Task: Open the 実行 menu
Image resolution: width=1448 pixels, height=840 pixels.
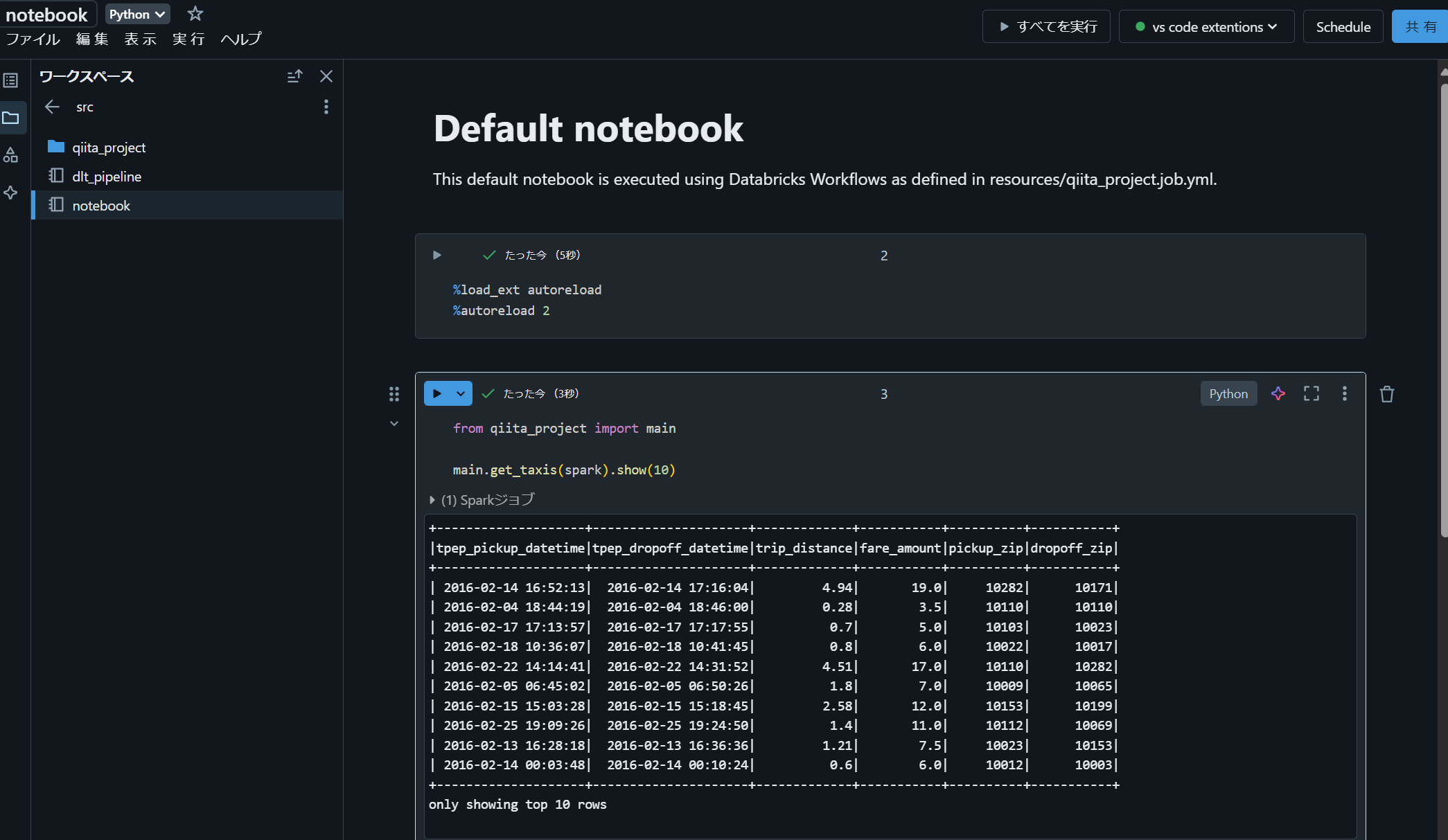Action: 188,39
